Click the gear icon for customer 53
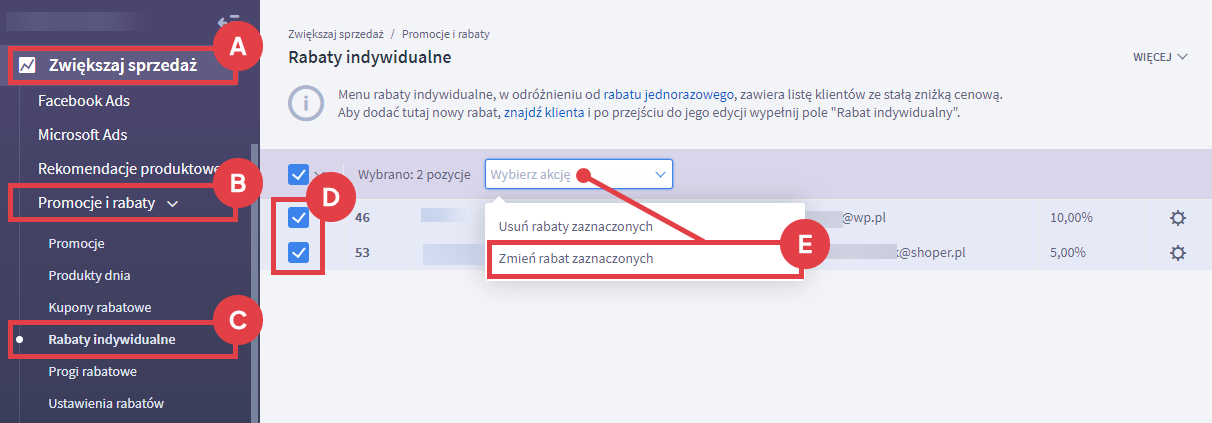This screenshot has width=1212, height=423. pos(1178,253)
